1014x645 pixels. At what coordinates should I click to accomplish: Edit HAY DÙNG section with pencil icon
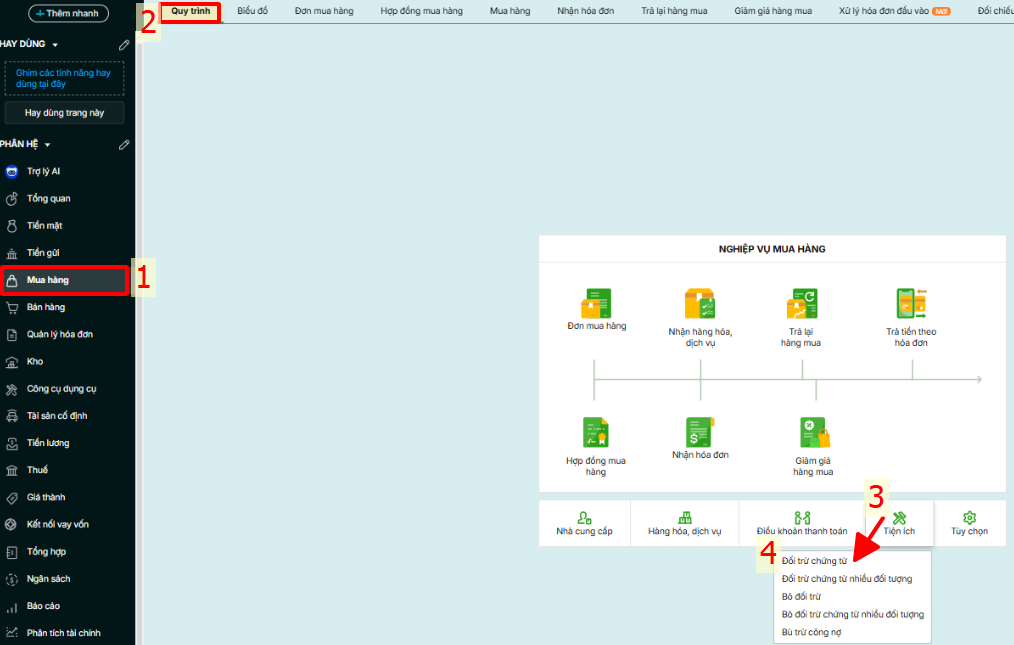[124, 45]
